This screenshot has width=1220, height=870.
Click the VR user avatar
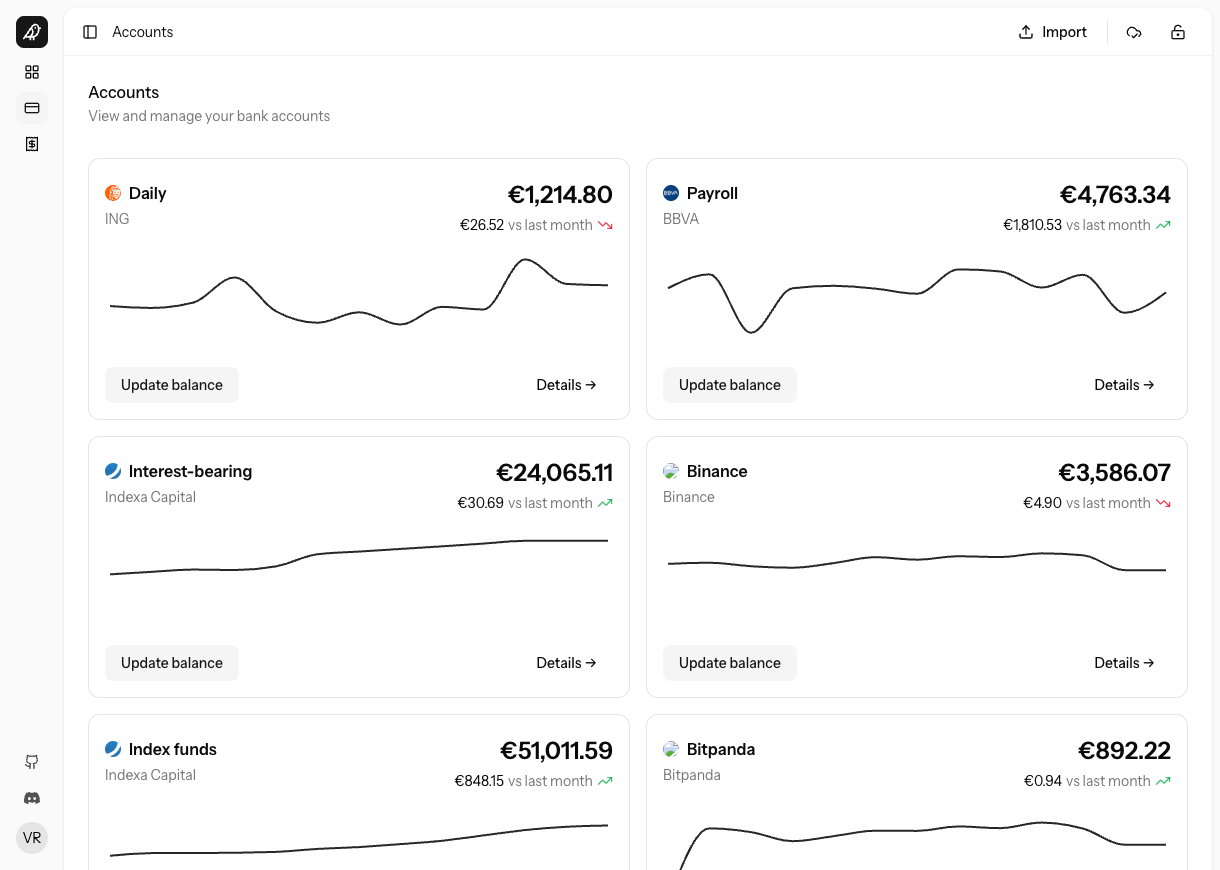(x=31, y=837)
